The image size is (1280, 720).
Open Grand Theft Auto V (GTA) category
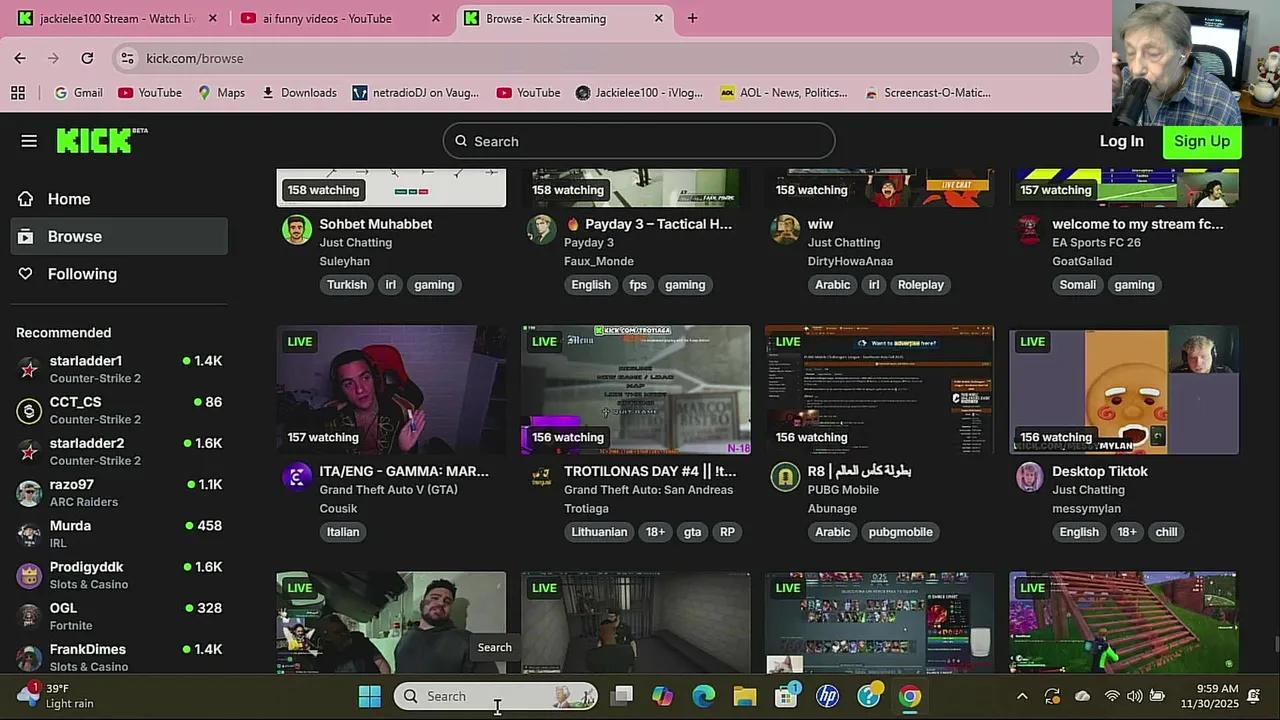389,490
